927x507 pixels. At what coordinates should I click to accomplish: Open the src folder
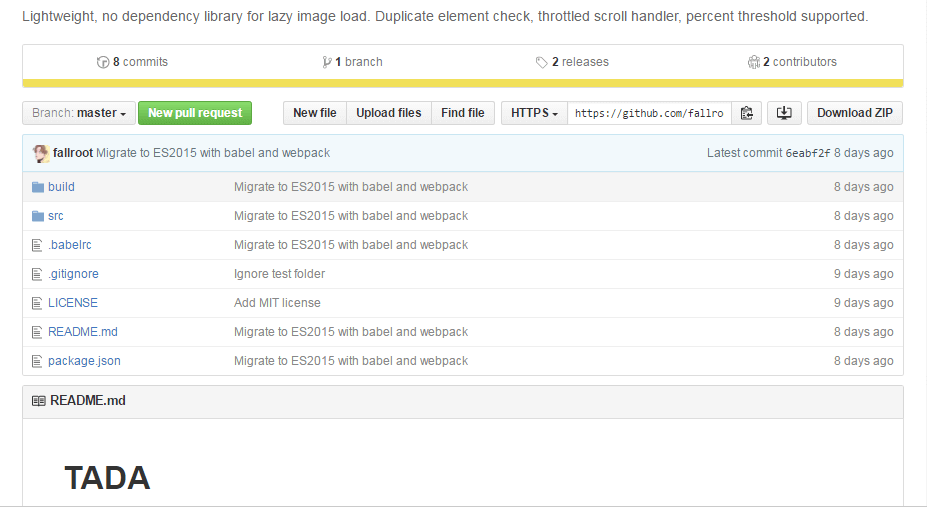click(x=56, y=216)
